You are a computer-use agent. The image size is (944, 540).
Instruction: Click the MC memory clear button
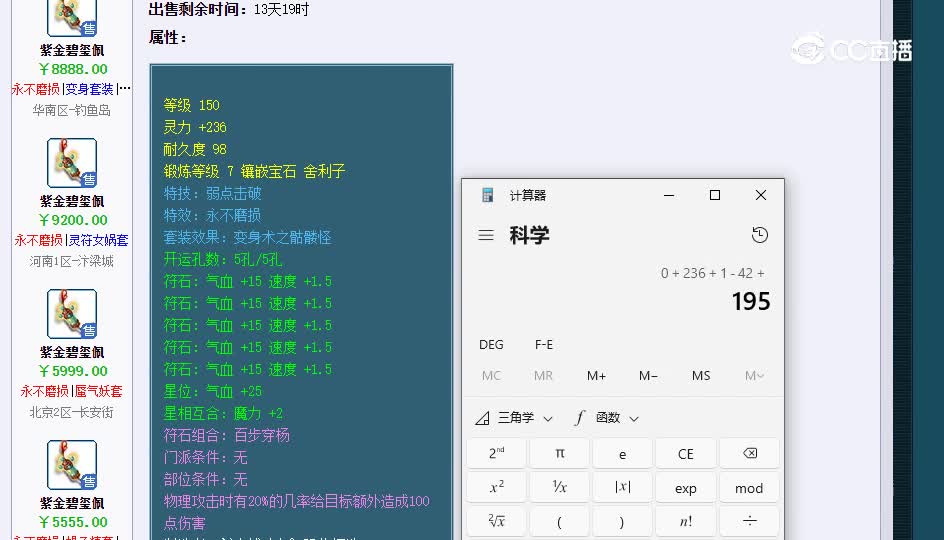[491, 376]
